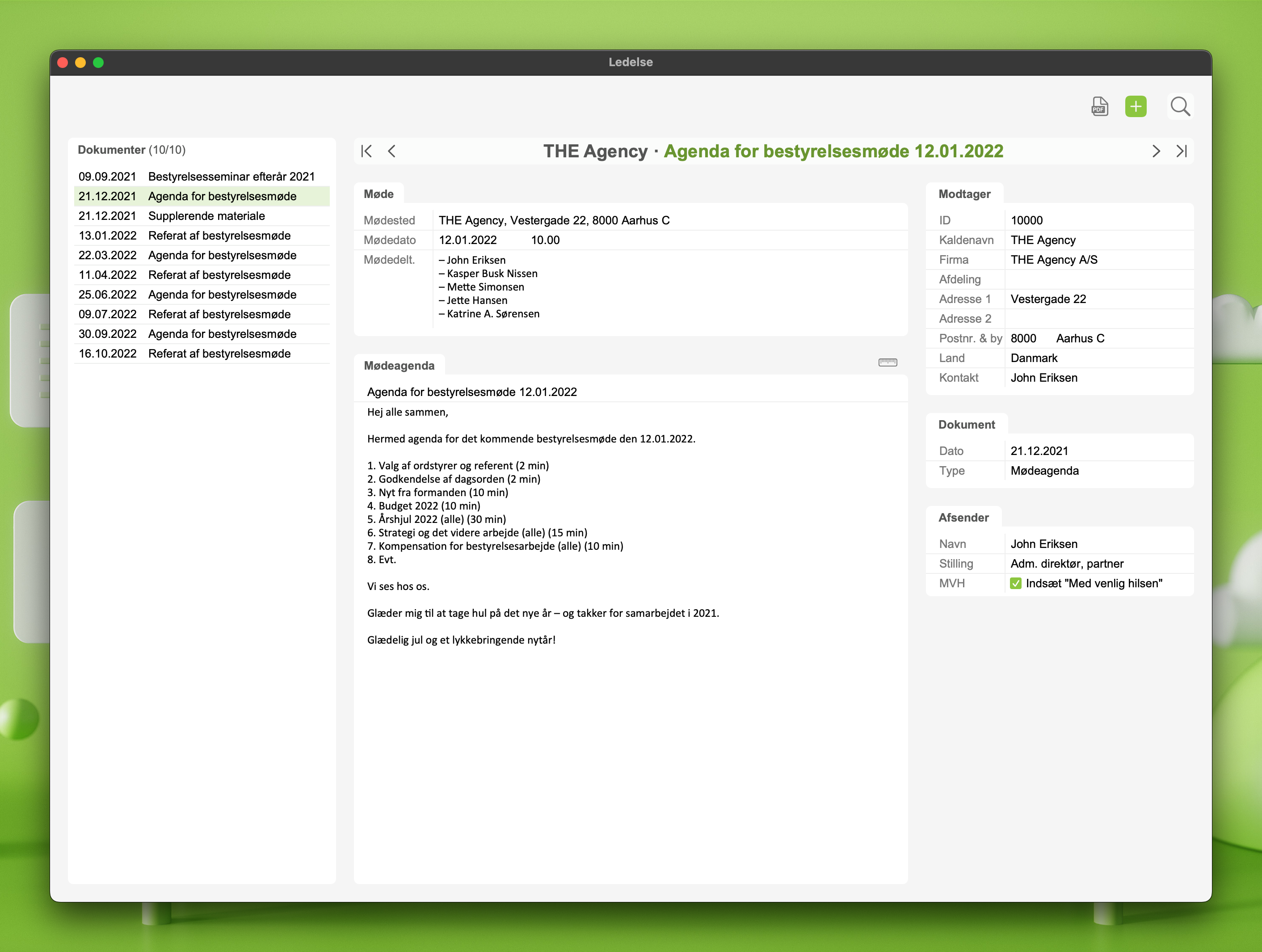Click the green plus add button
The width and height of the screenshot is (1262, 952).
[x=1136, y=107]
